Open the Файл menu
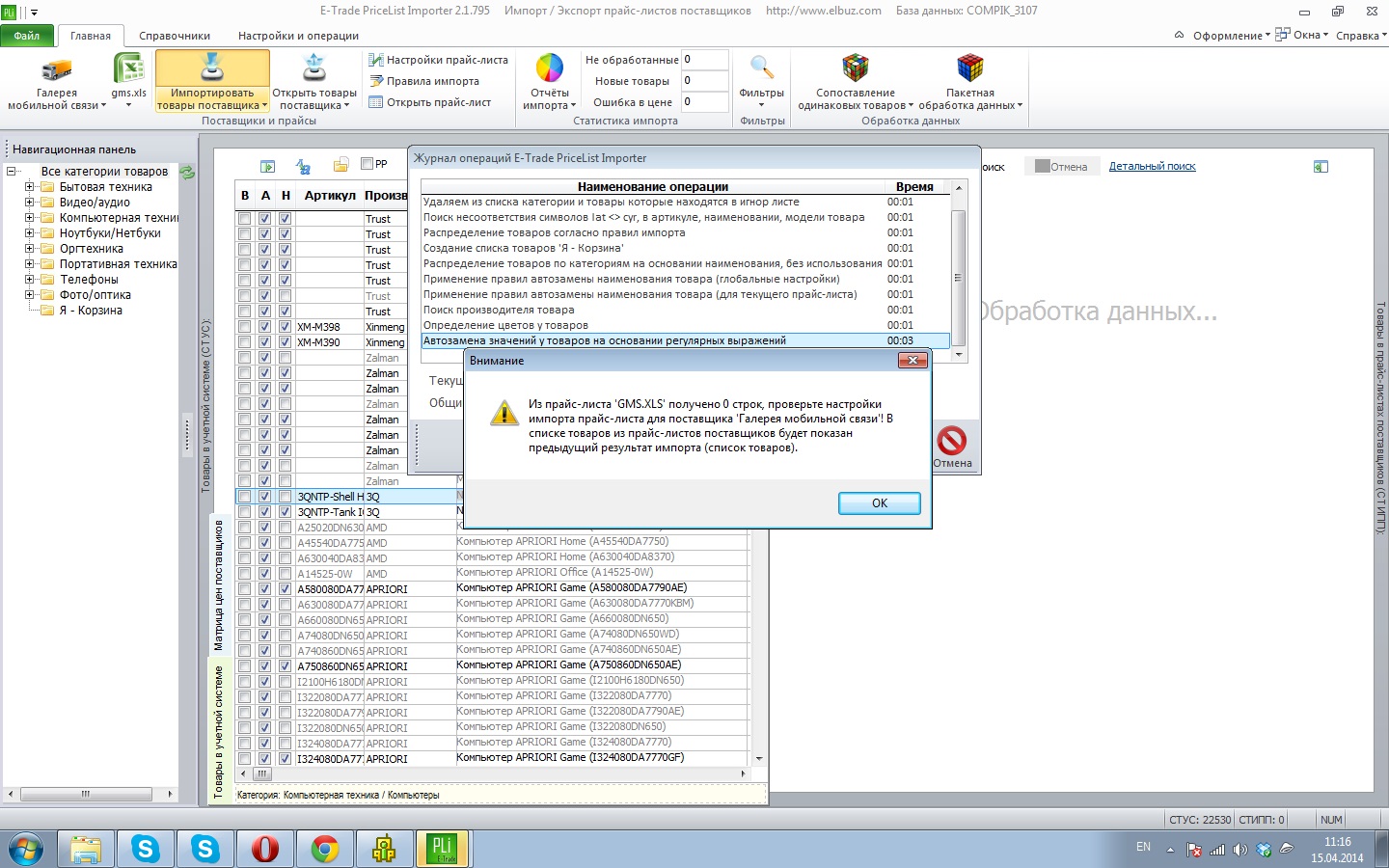1389x868 pixels. 27,36
